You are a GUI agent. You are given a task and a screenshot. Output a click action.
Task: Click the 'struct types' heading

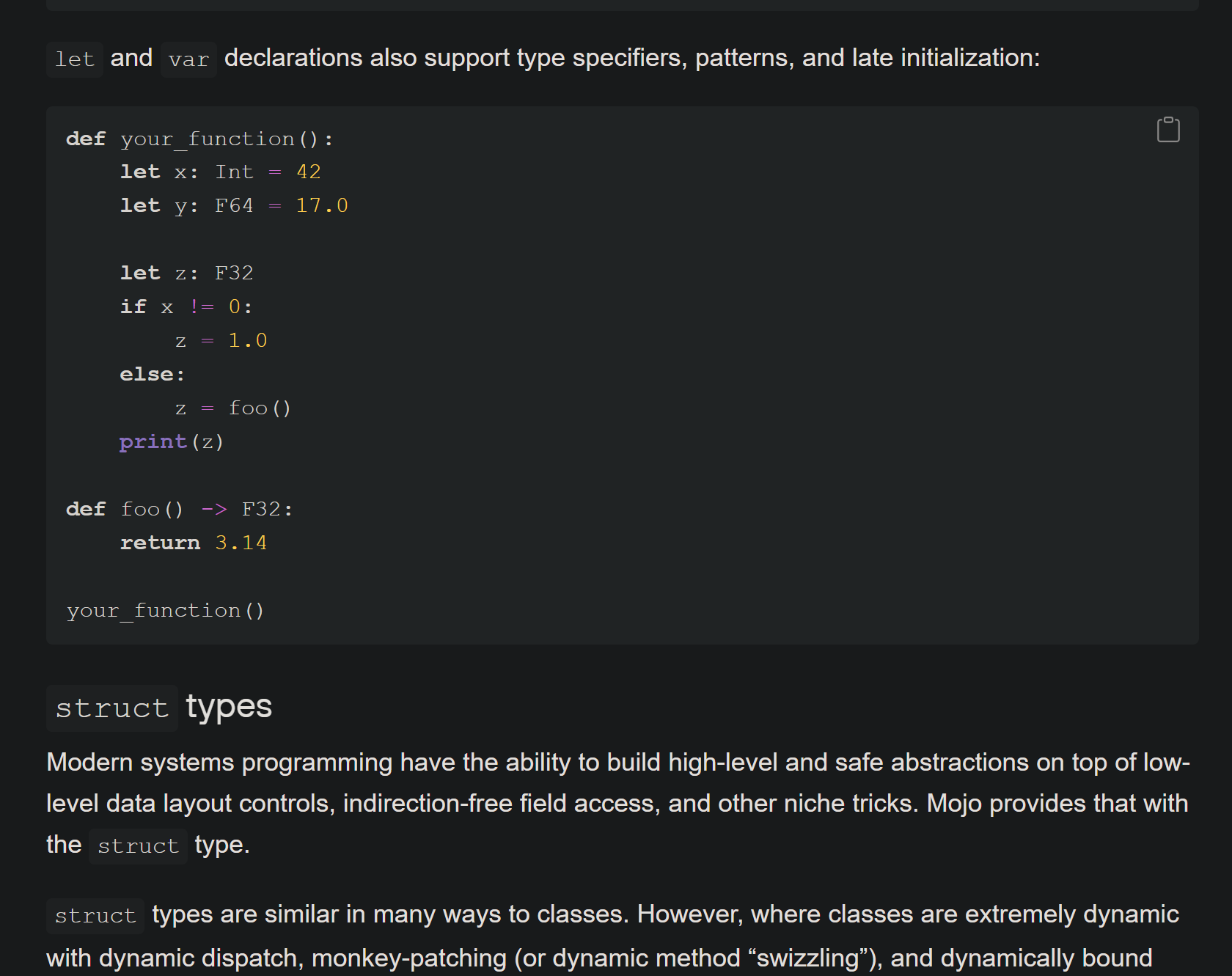point(159,708)
